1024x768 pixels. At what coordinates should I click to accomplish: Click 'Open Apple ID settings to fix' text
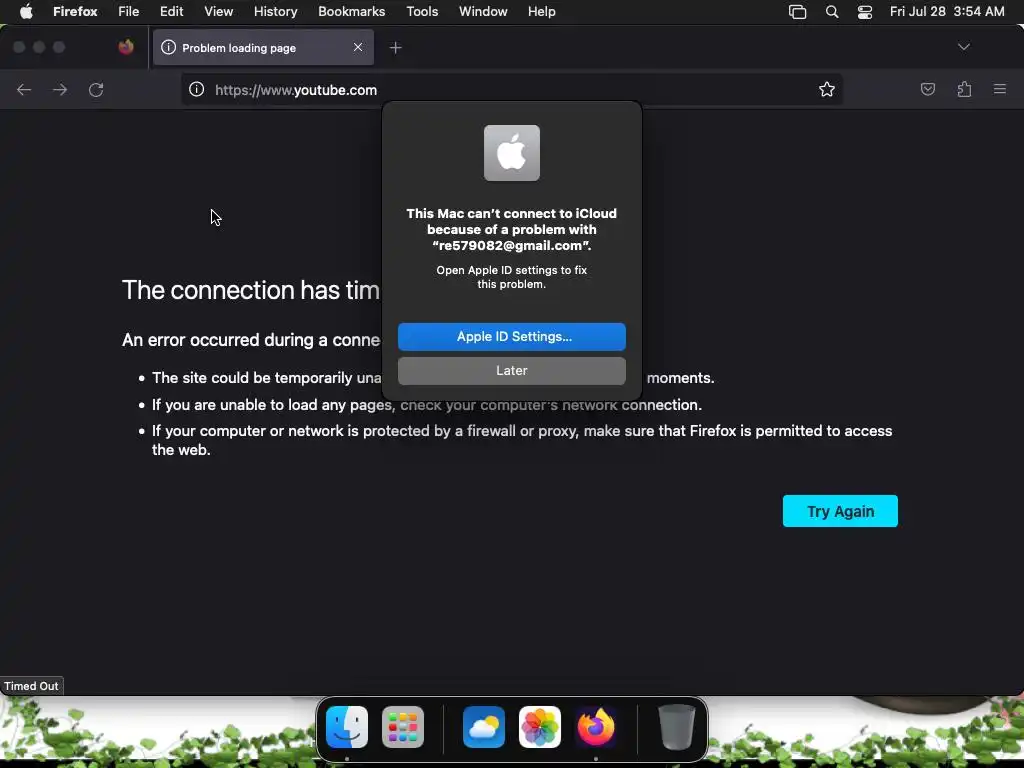(x=511, y=270)
